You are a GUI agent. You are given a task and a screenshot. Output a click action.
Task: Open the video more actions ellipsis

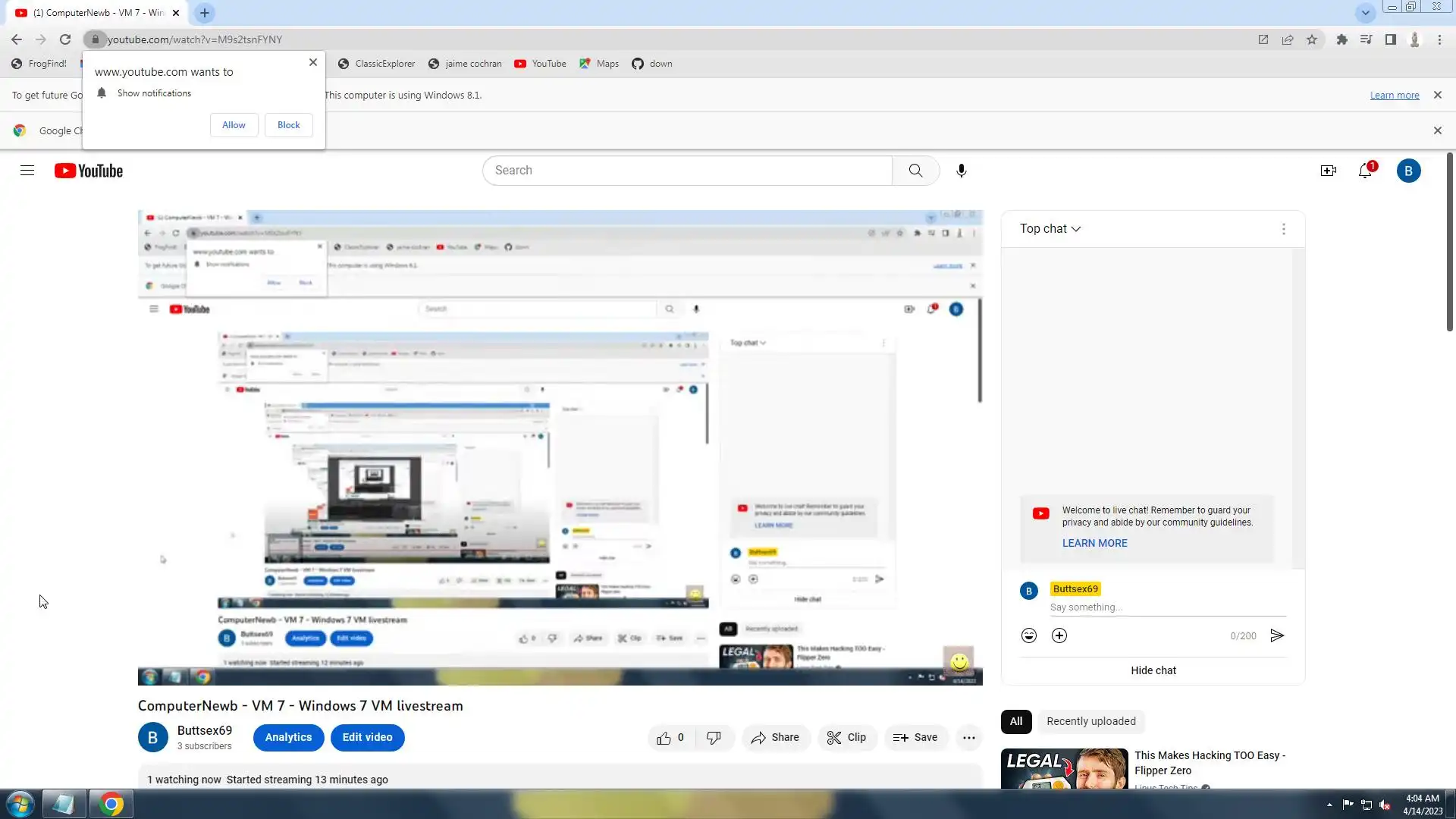pyautogui.click(x=968, y=738)
